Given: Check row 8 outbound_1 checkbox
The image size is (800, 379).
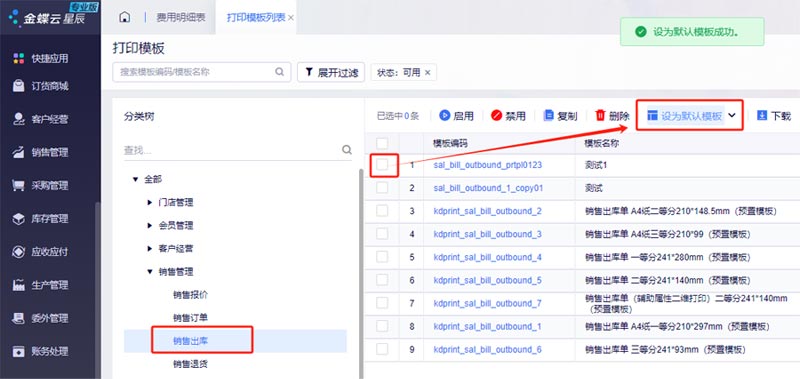Looking at the screenshot, I should tap(382, 326).
